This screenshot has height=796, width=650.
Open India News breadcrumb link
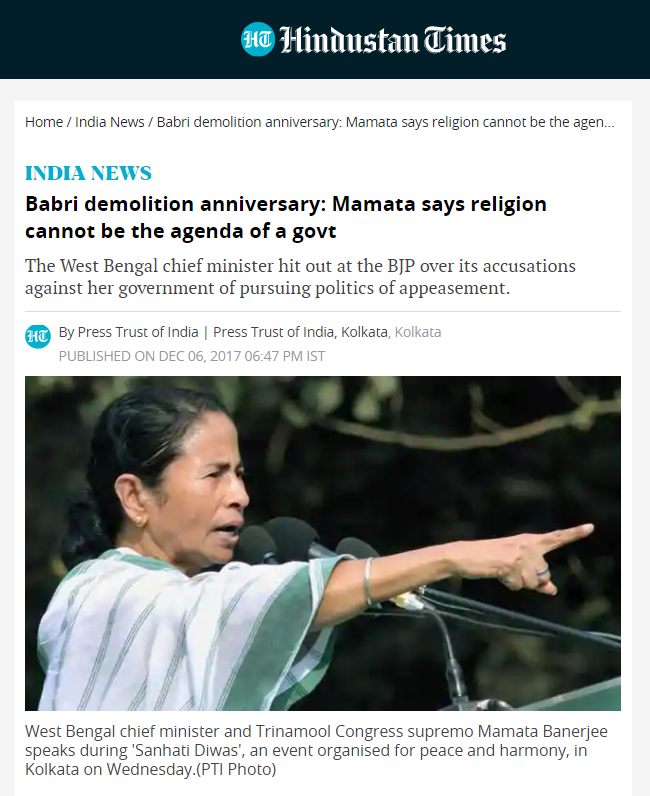pyautogui.click(x=110, y=122)
